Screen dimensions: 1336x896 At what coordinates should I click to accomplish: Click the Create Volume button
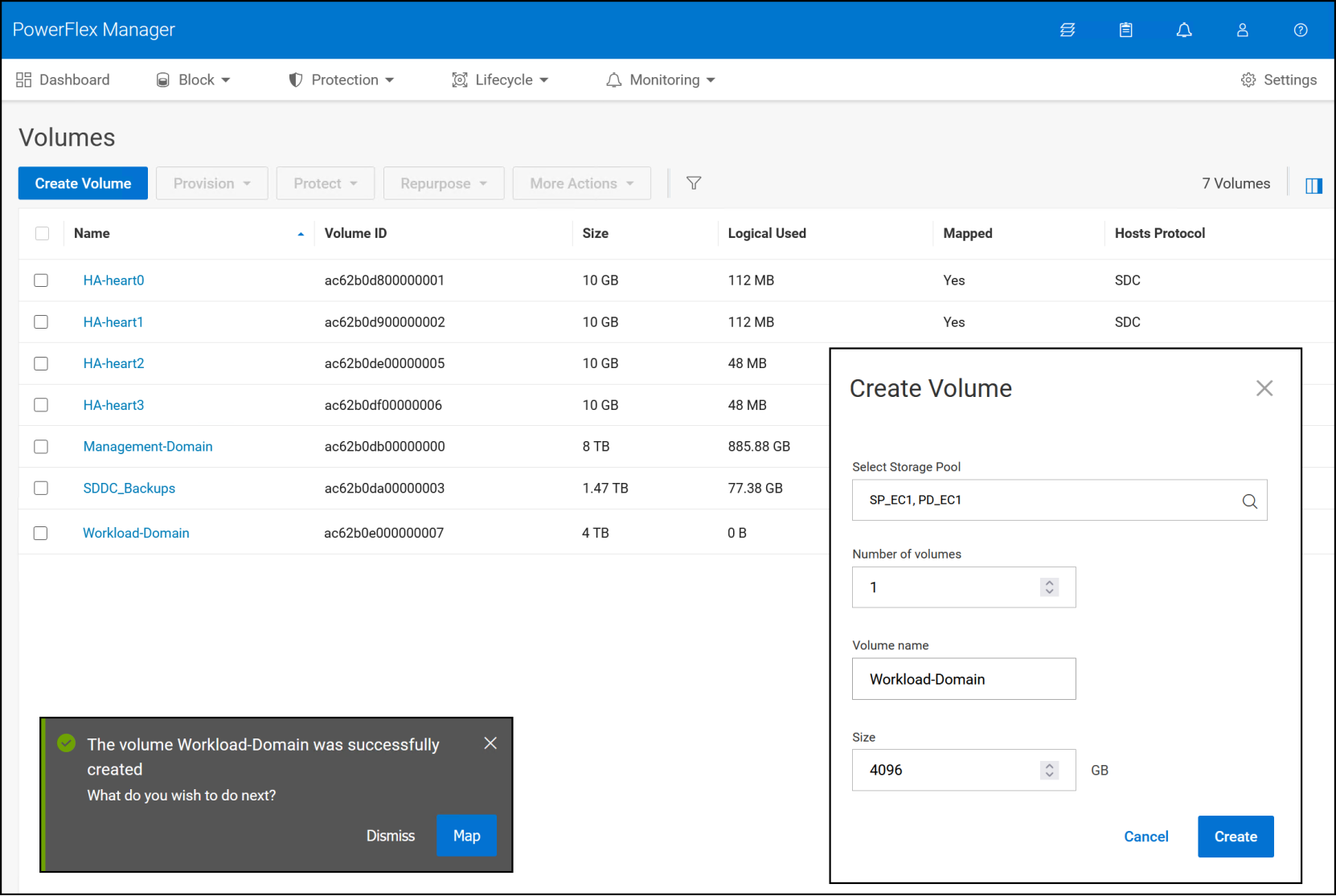[x=83, y=183]
